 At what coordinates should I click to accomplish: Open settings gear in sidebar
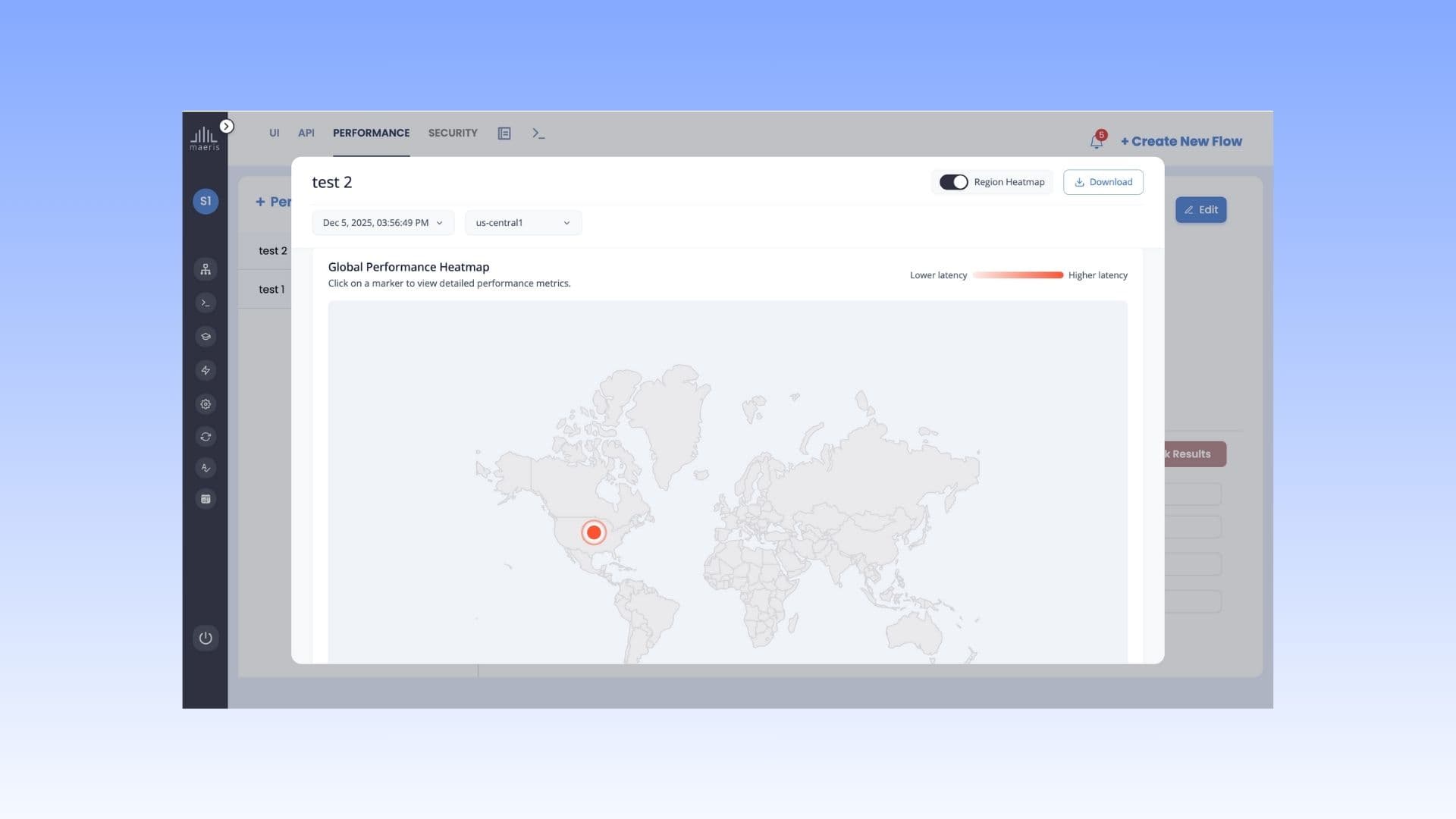point(206,404)
